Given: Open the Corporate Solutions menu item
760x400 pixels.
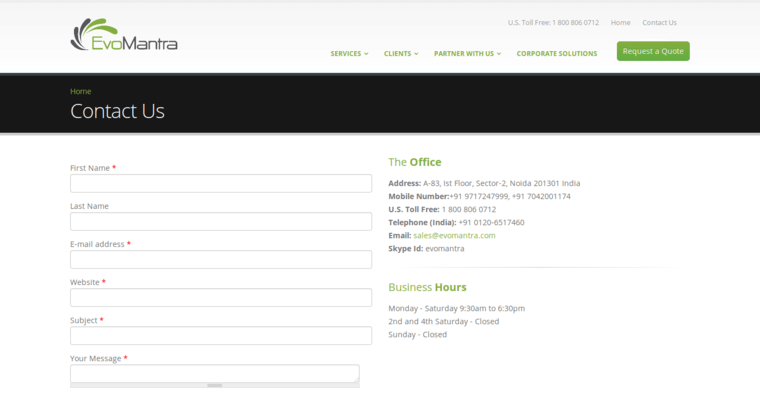Looking at the screenshot, I should [x=557, y=54].
